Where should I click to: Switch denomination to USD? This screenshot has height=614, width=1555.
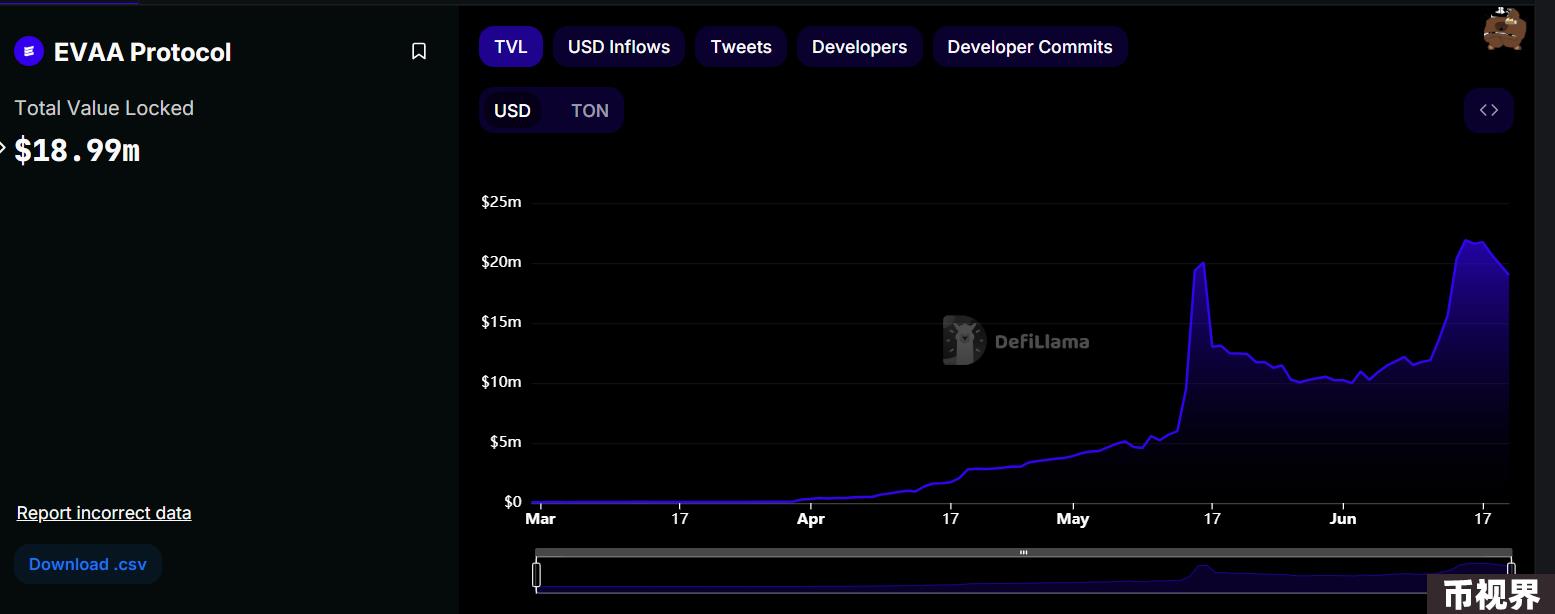(x=512, y=111)
